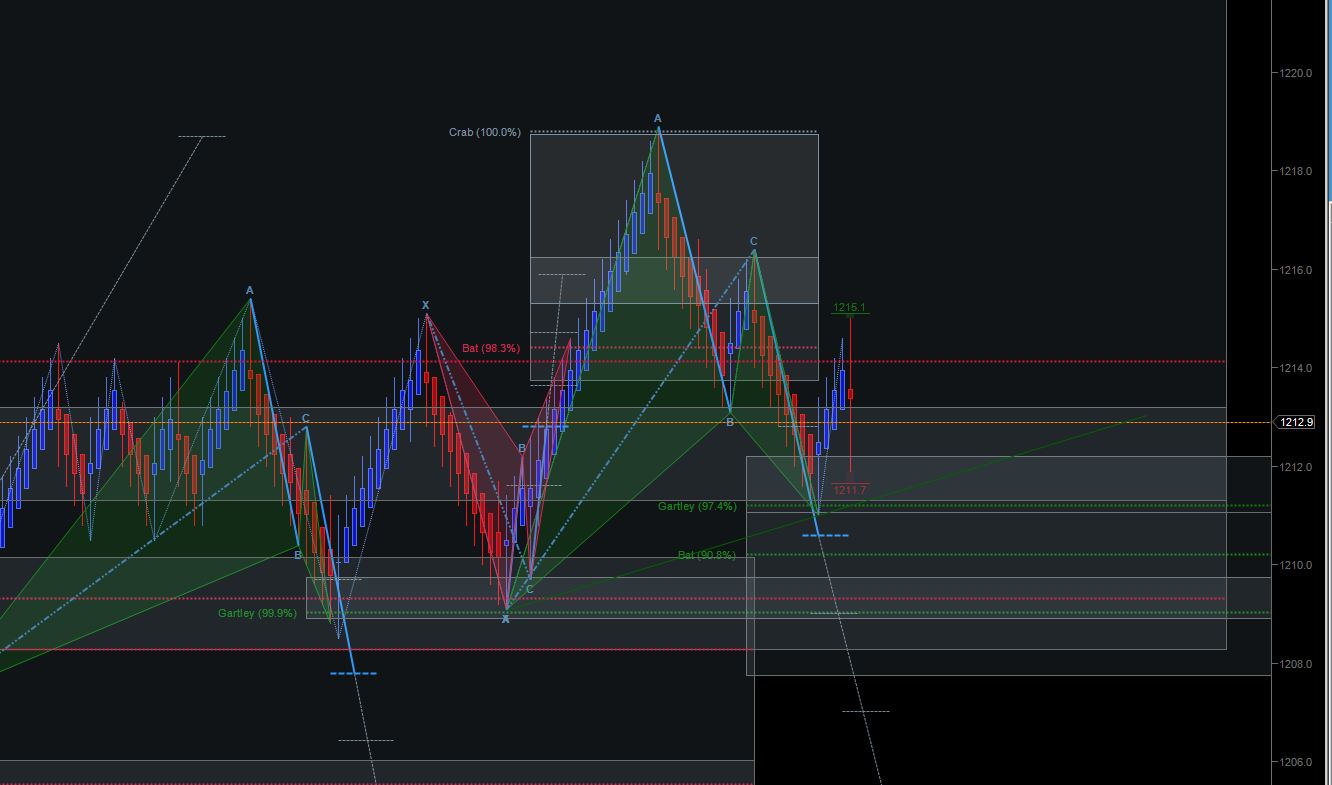
Task: Click the green 1215.1 price tag
Action: tap(850, 308)
